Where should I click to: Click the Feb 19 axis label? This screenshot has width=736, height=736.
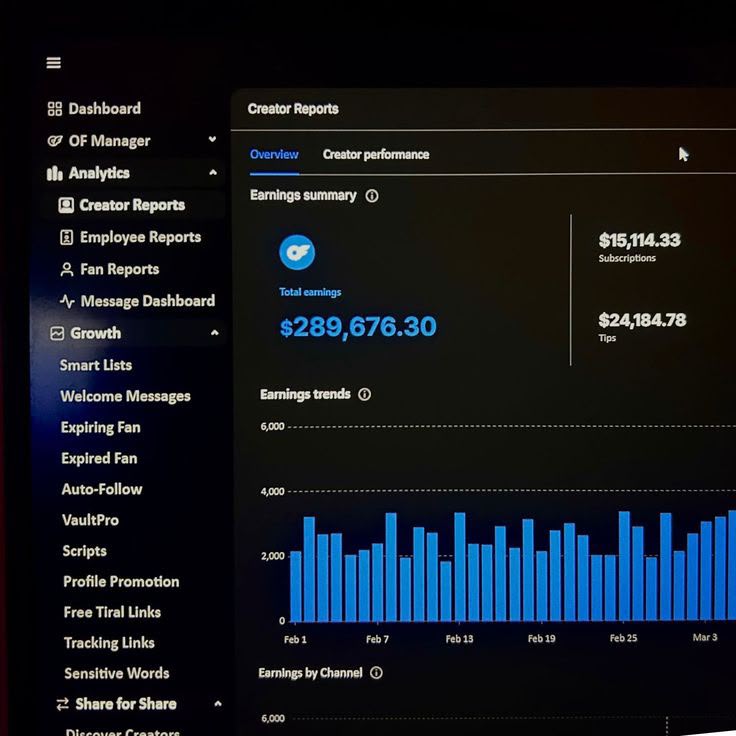[x=541, y=638]
